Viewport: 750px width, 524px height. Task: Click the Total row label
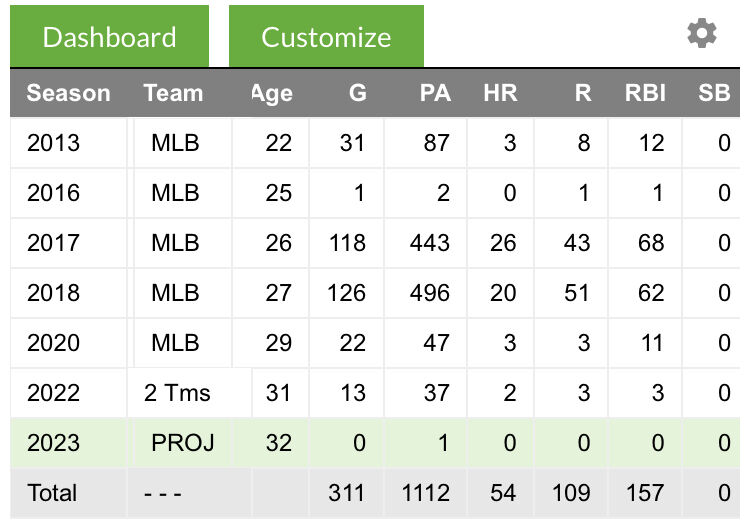click(52, 493)
